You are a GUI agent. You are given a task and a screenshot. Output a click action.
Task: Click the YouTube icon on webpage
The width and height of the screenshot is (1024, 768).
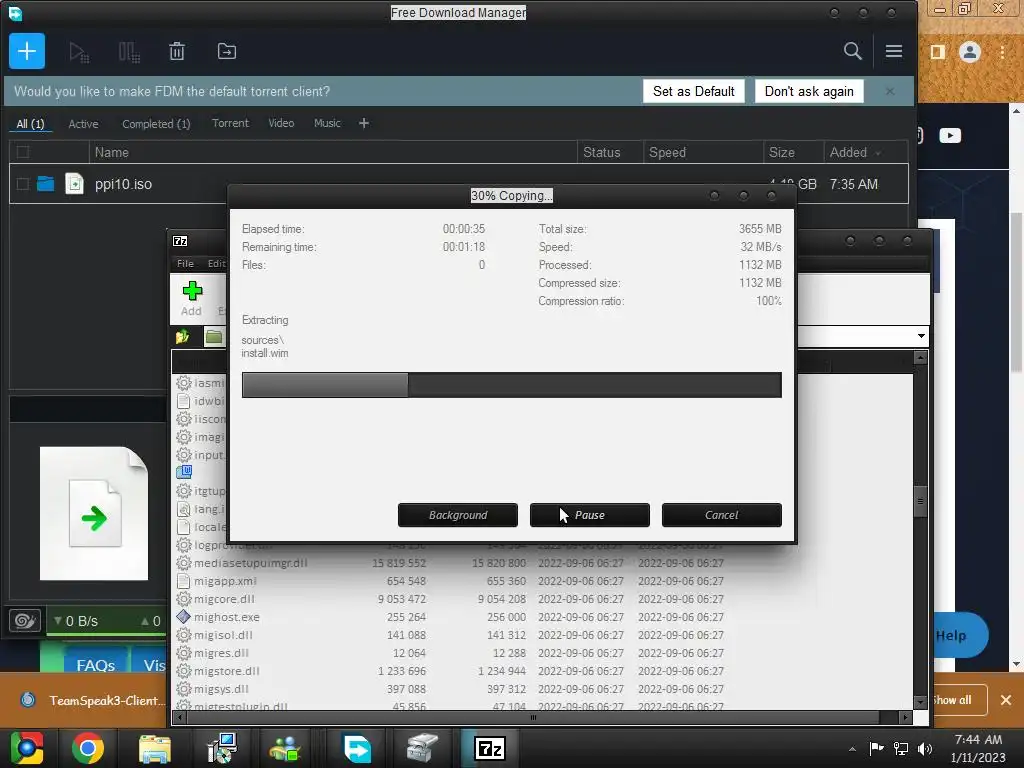[x=950, y=135]
